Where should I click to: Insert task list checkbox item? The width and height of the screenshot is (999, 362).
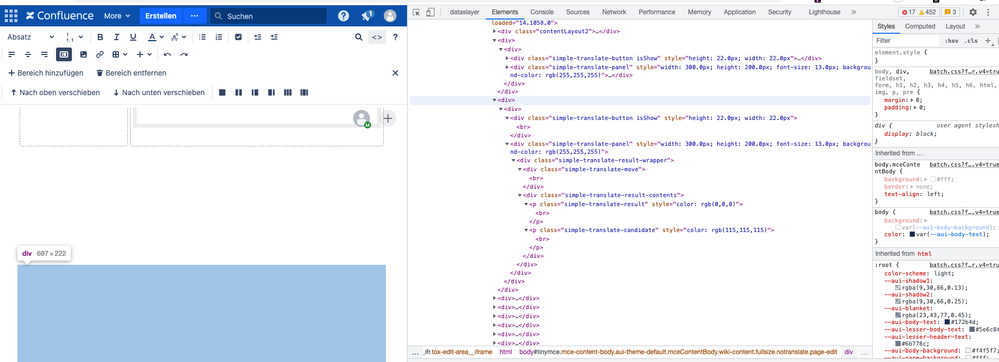(x=238, y=38)
